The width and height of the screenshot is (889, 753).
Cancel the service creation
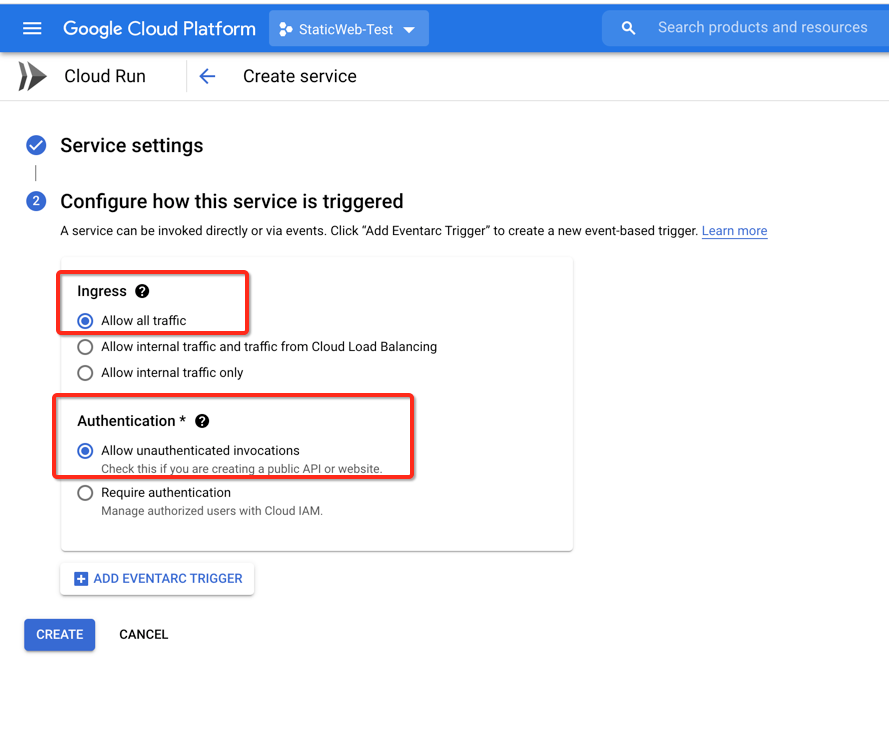pyautogui.click(x=143, y=634)
